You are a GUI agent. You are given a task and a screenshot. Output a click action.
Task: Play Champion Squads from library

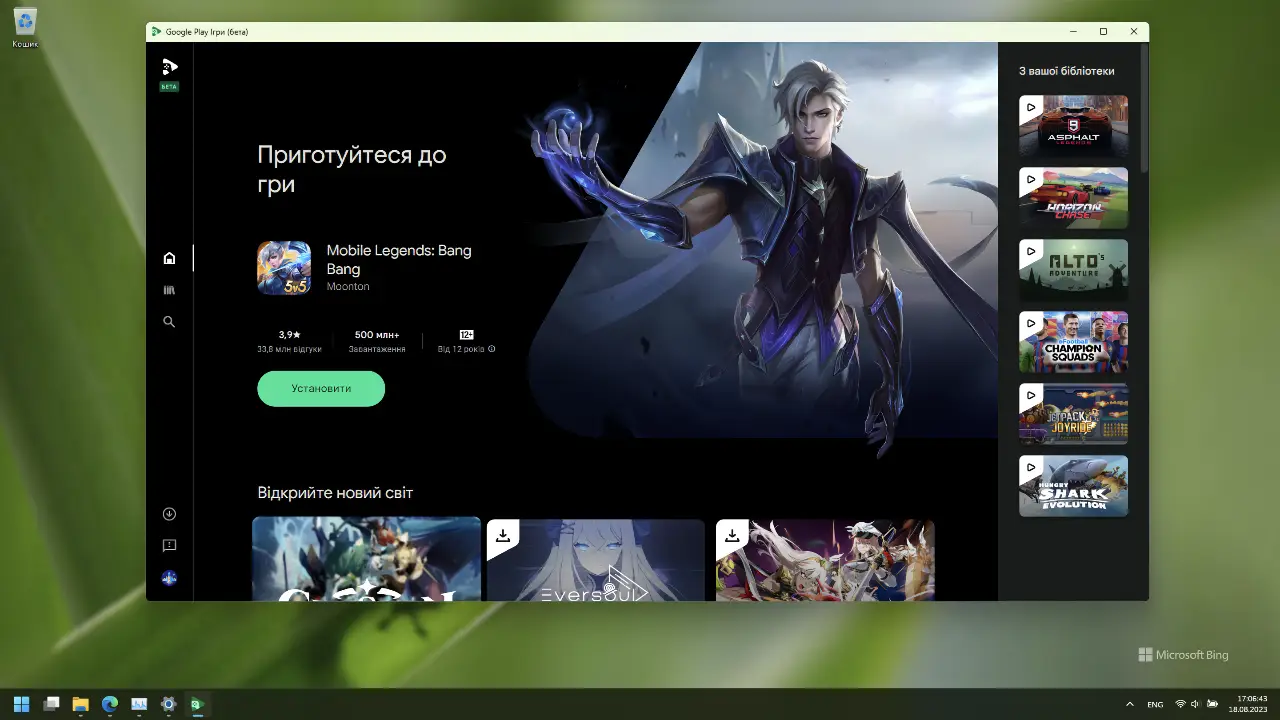click(x=1073, y=342)
